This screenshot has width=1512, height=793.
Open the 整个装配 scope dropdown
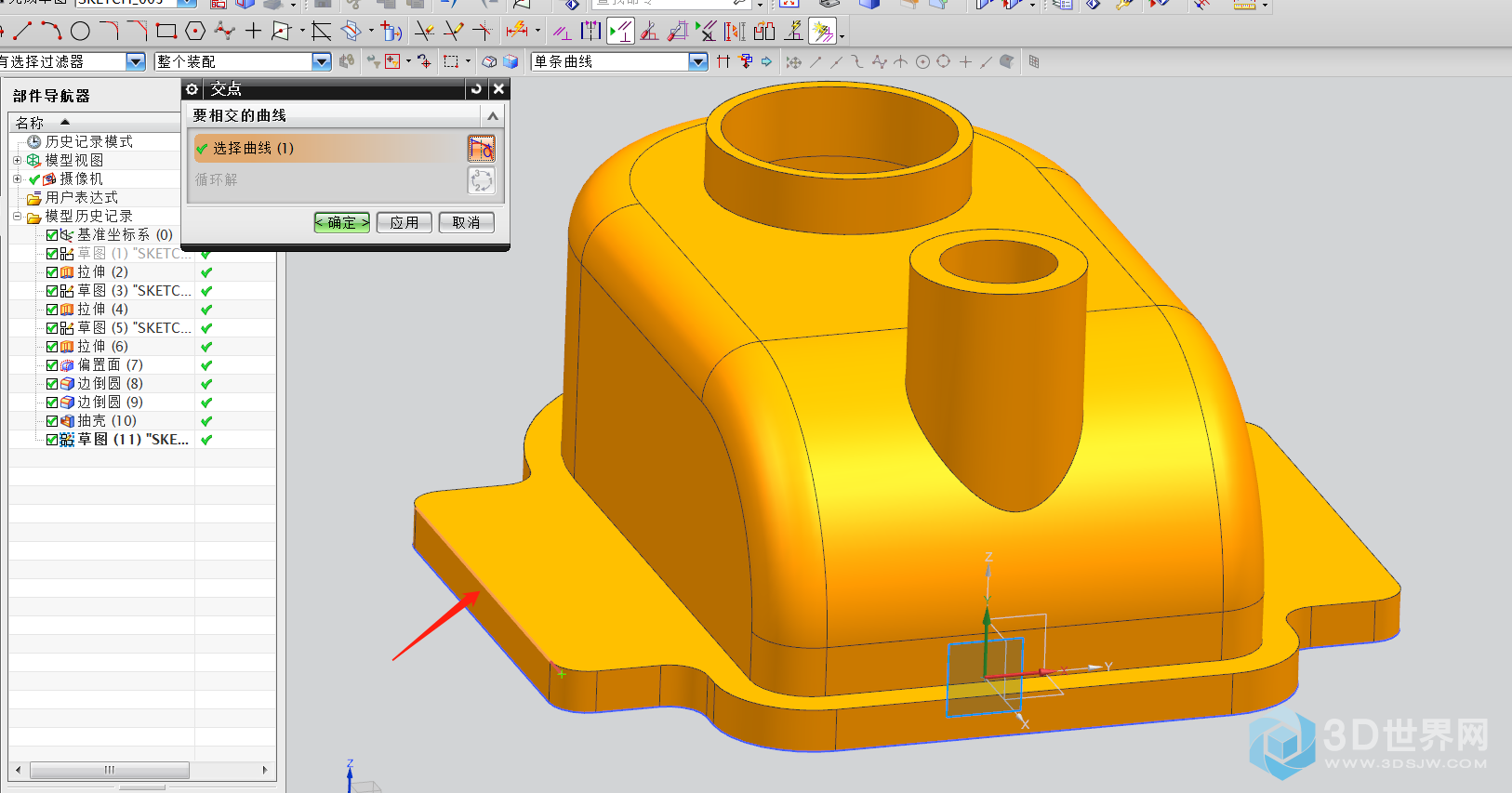(321, 61)
